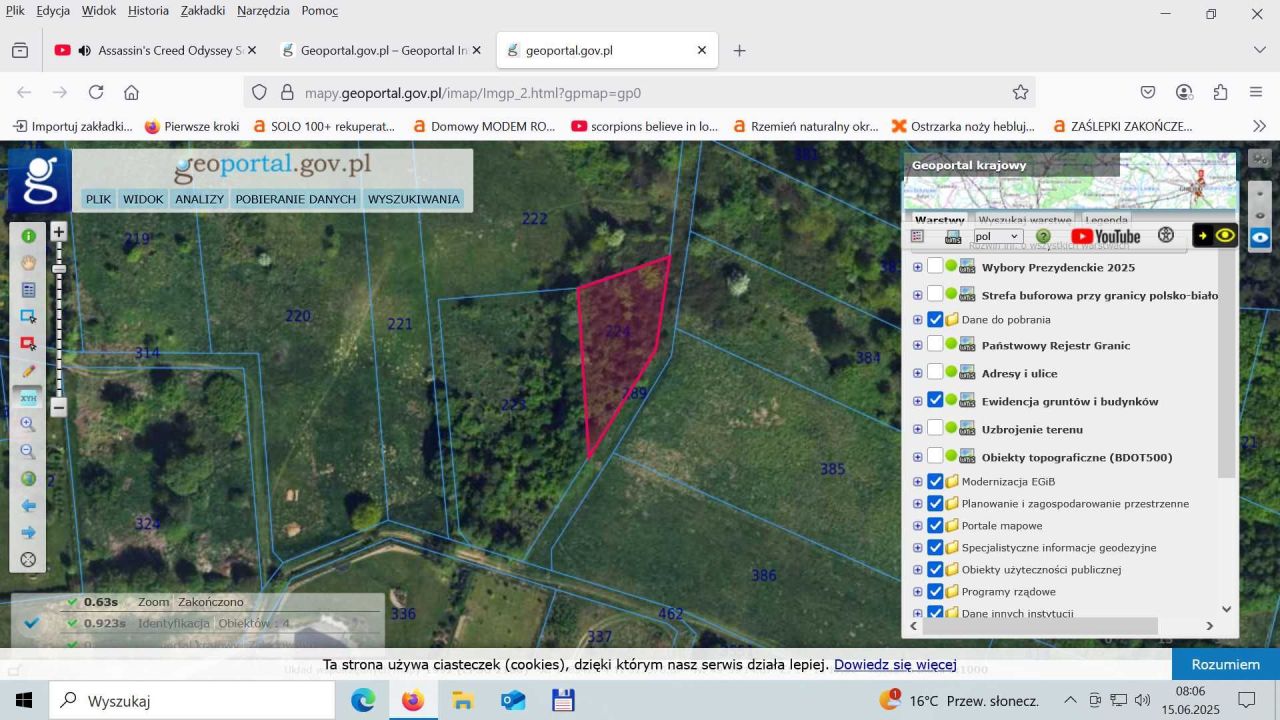Image resolution: width=1280 pixels, height=720 pixels.
Task: Uncheck Ewidencja gruntów i budynków layer
Action: click(x=935, y=400)
